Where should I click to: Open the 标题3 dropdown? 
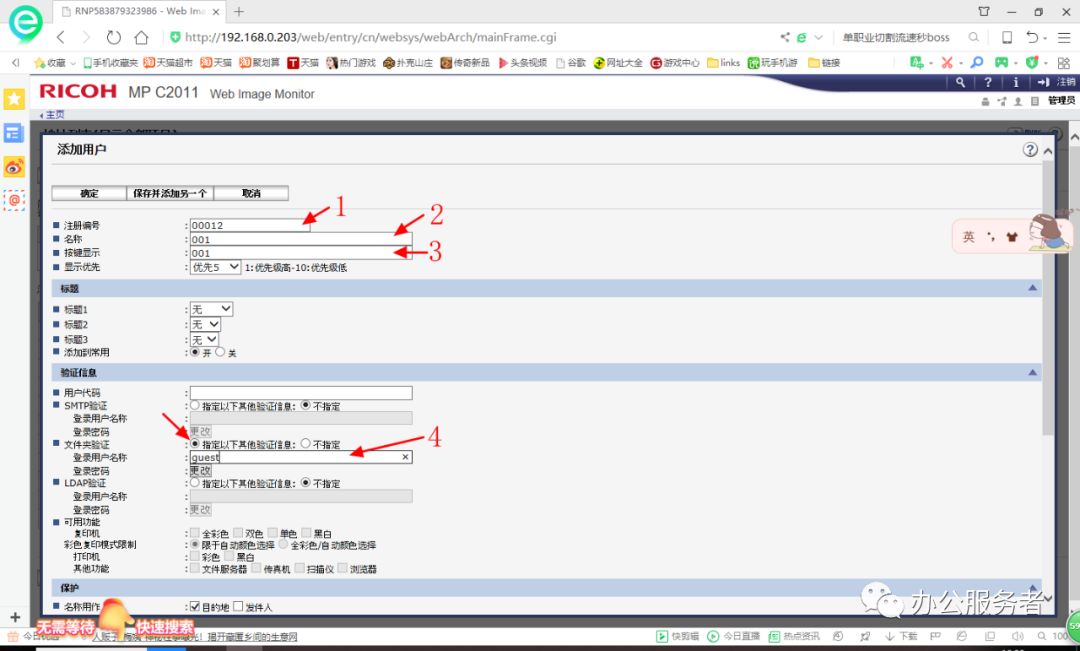205,339
